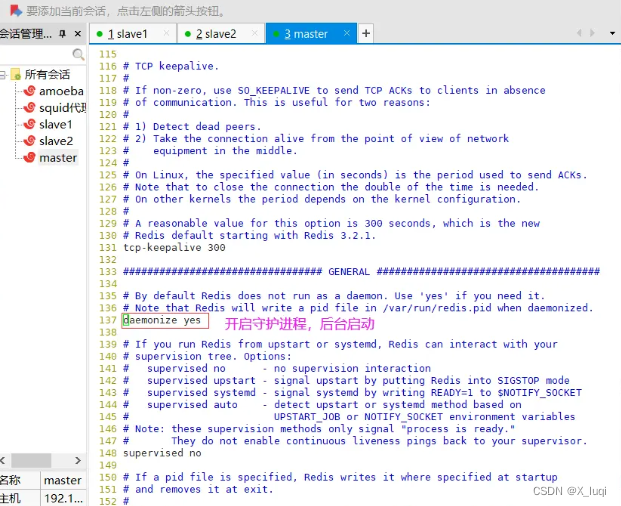Close the 1 slave1 tab
This screenshot has width=621, height=506.
click(166, 34)
